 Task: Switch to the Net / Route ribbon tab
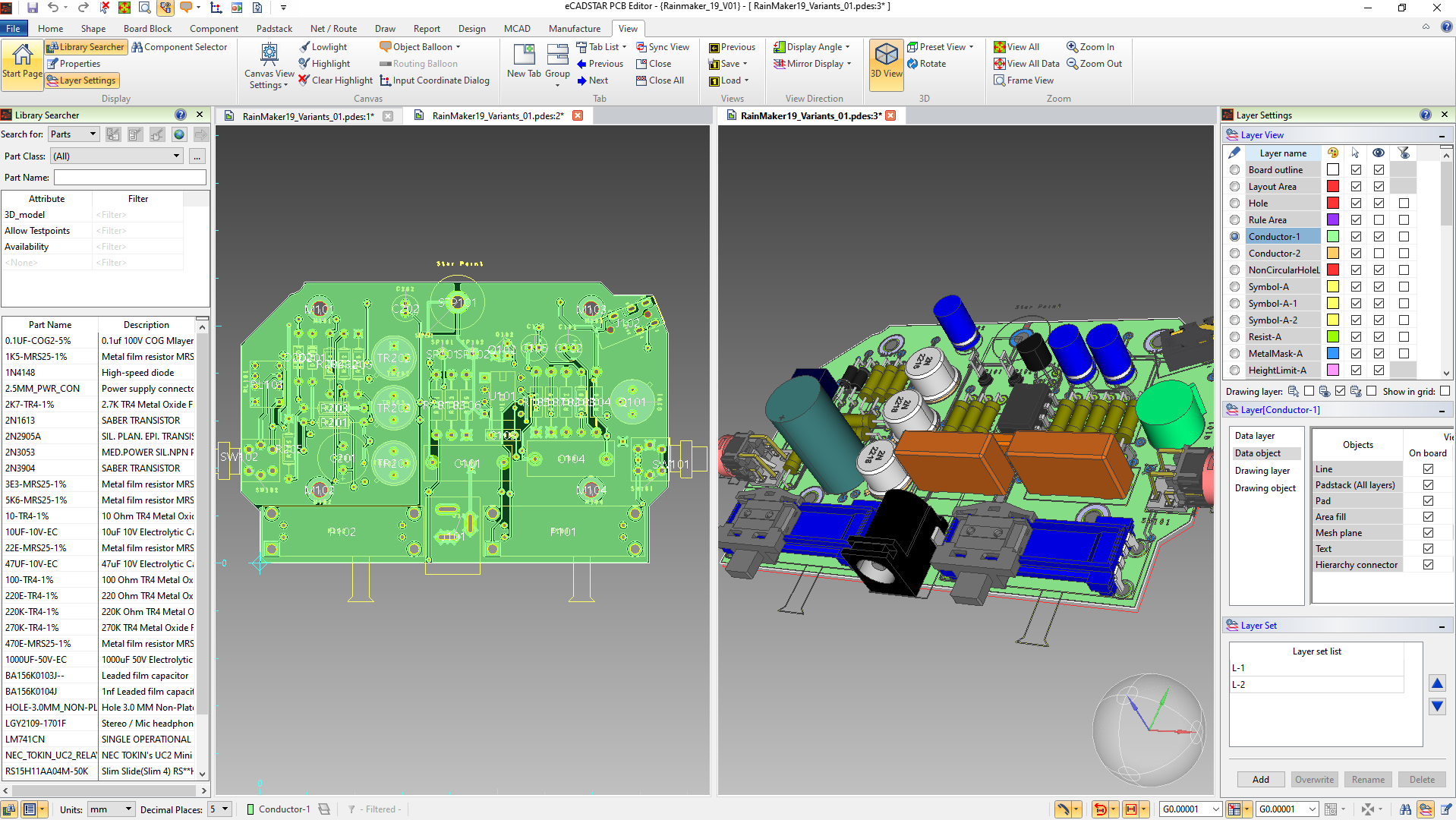pos(333,29)
